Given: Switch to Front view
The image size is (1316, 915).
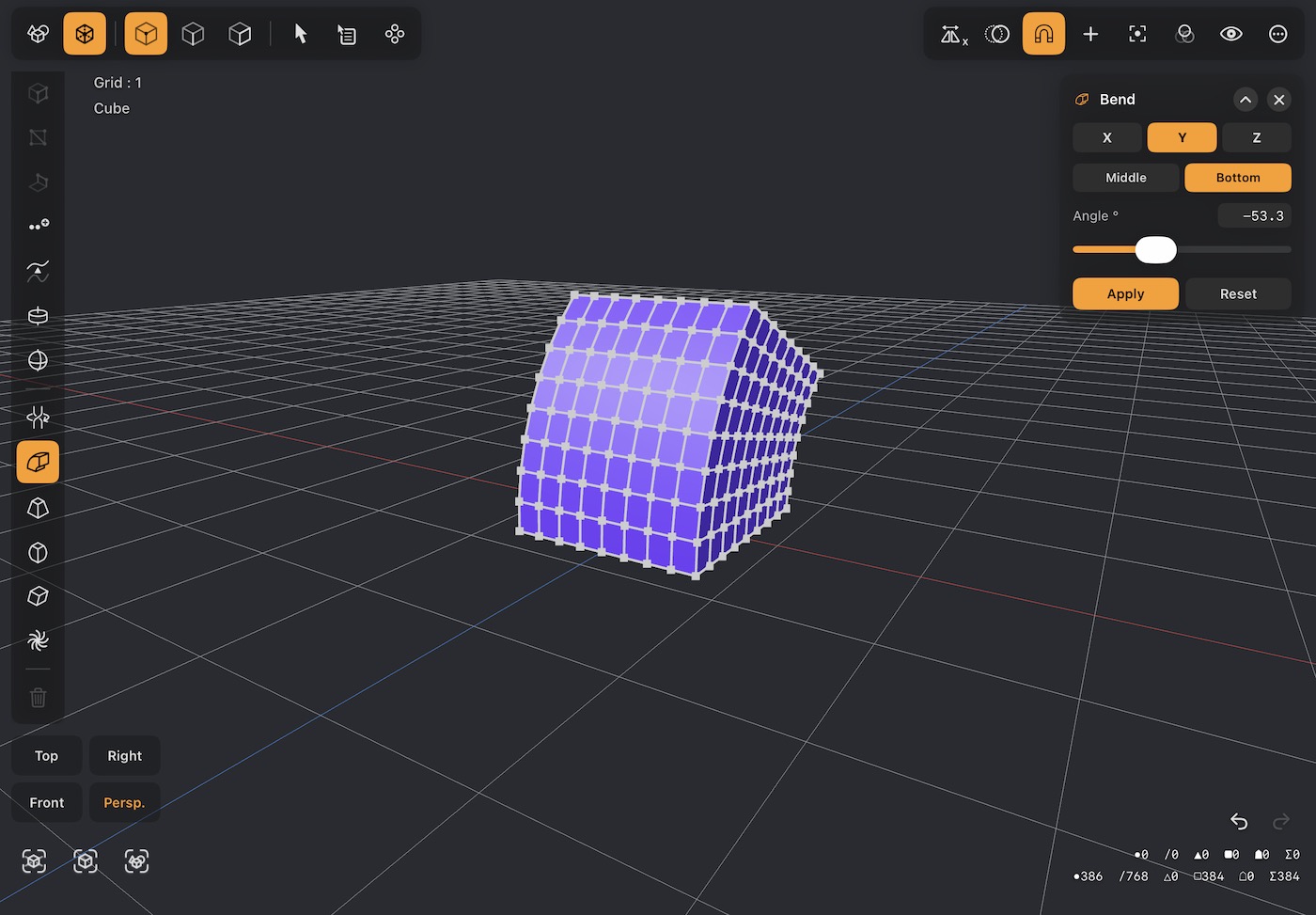Looking at the screenshot, I should click(47, 803).
